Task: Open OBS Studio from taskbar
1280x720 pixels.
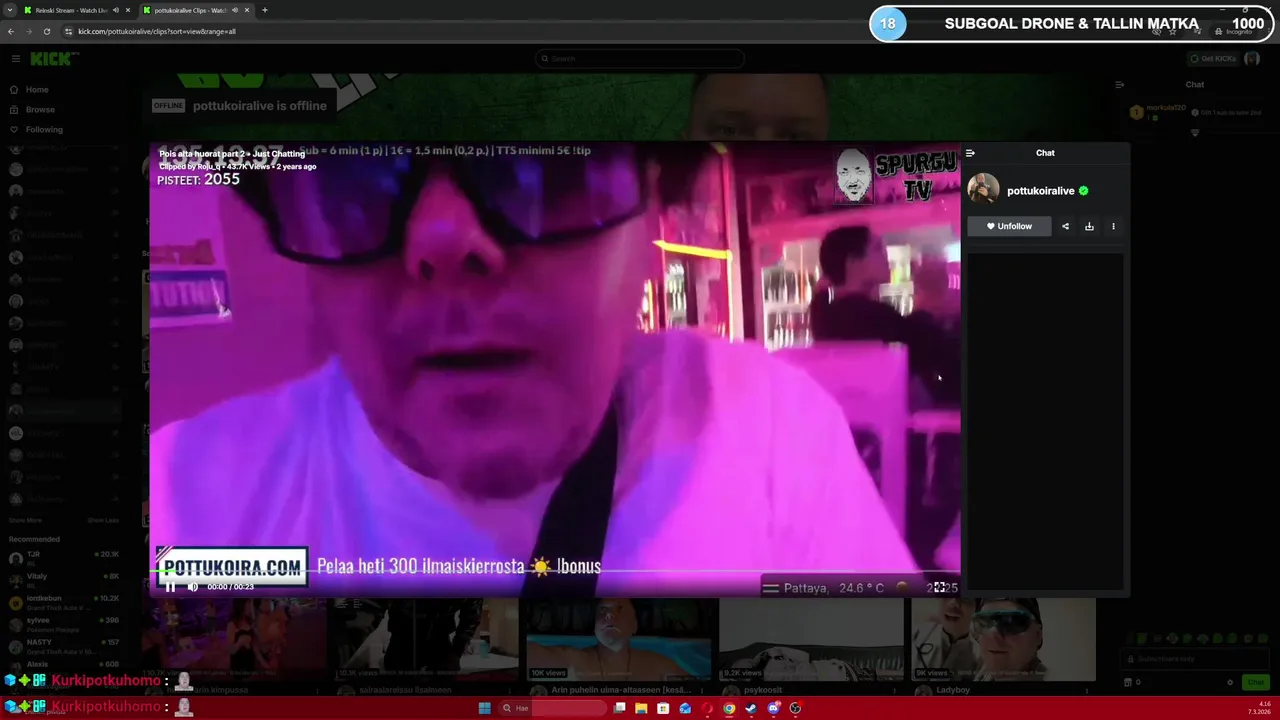Action: coord(795,708)
